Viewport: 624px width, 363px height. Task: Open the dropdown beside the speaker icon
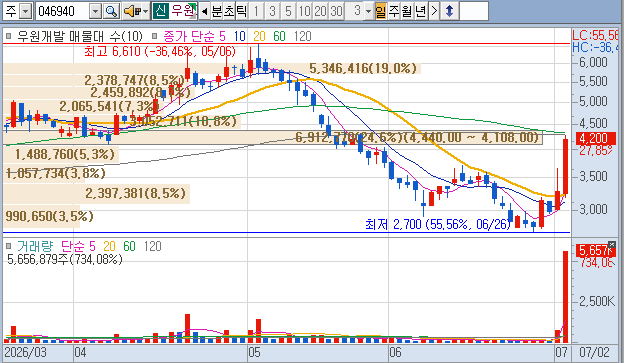click(x=146, y=11)
